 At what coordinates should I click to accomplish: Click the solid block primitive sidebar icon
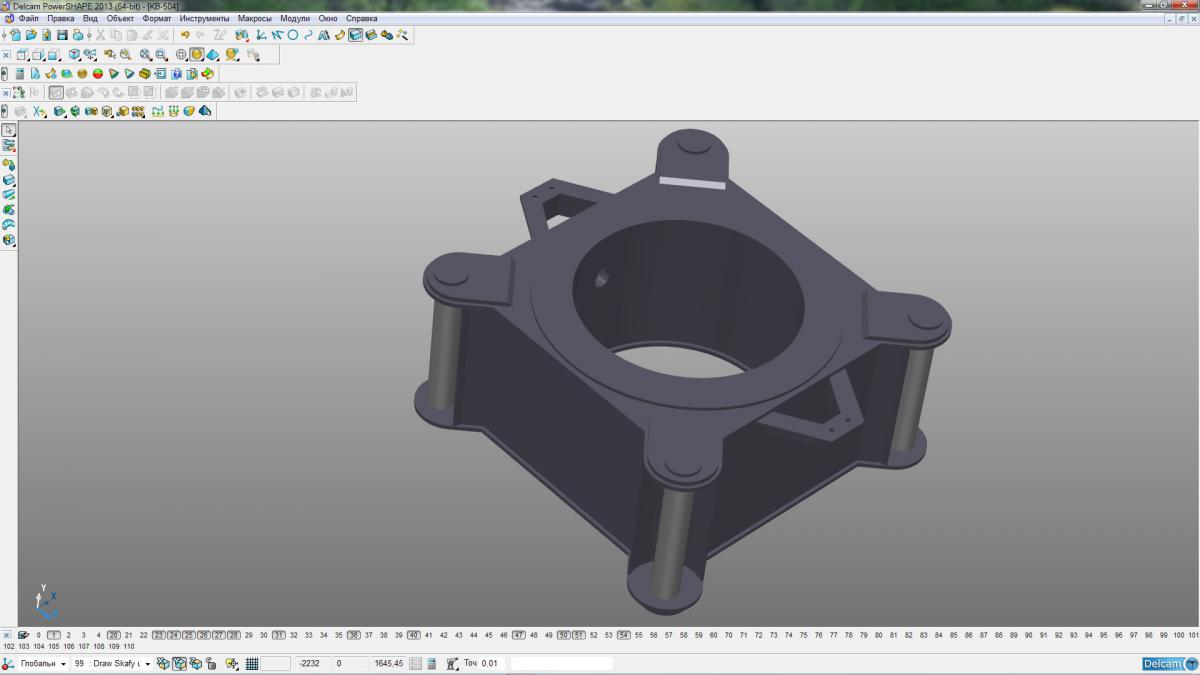(x=9, y=179)
